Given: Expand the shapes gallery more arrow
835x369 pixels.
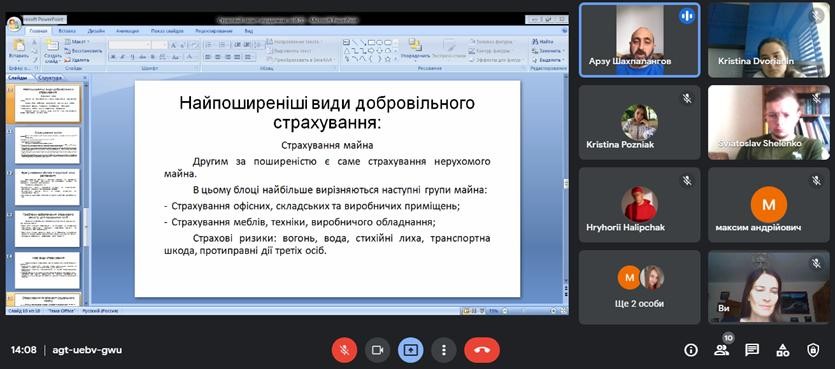Looking at the screenshot, I should pyautogui.click(x=396, y=59).
